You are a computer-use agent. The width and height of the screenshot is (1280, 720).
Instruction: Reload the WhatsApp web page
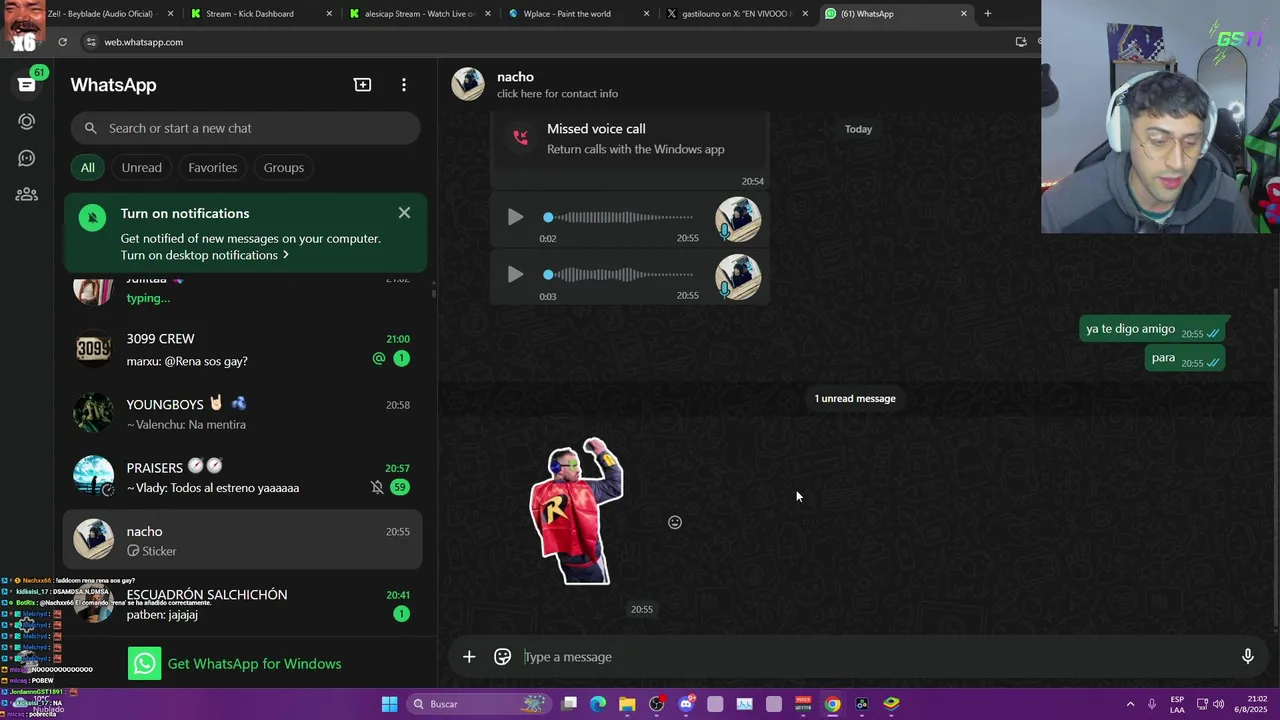(62, 42)
